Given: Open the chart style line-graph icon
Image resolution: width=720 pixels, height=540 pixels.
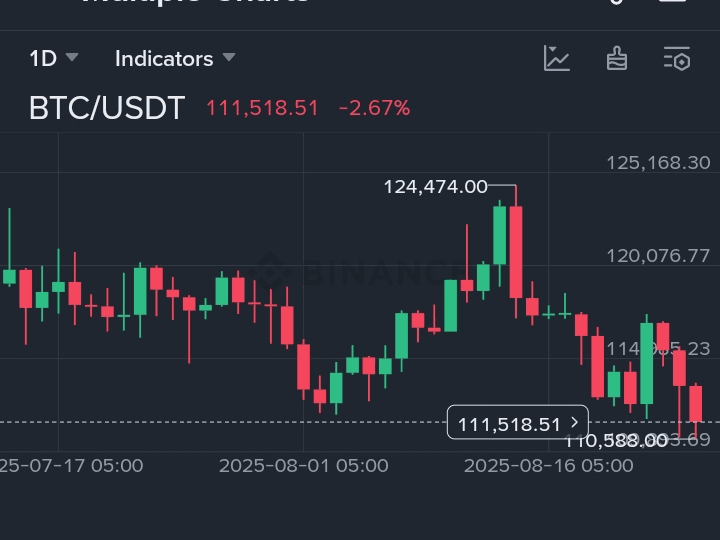Looking at the screenshot, I should pos(557,58).
